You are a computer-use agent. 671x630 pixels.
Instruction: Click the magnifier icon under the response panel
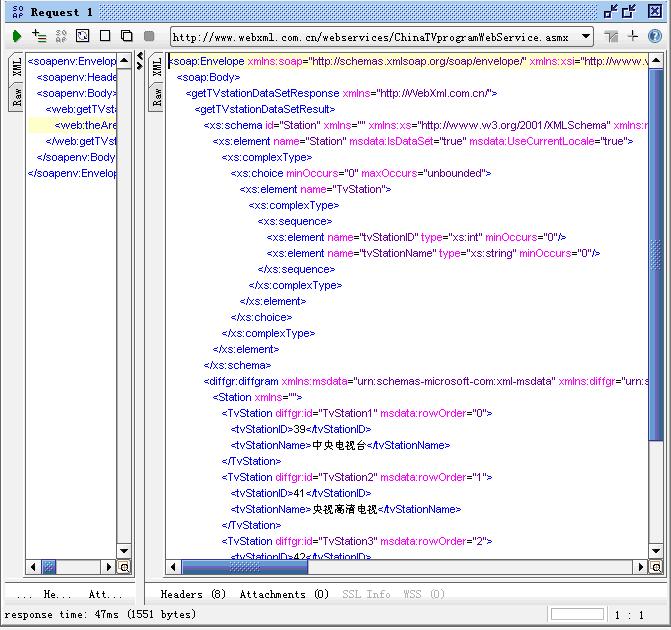pyautogui.click(x=656, y=567)
